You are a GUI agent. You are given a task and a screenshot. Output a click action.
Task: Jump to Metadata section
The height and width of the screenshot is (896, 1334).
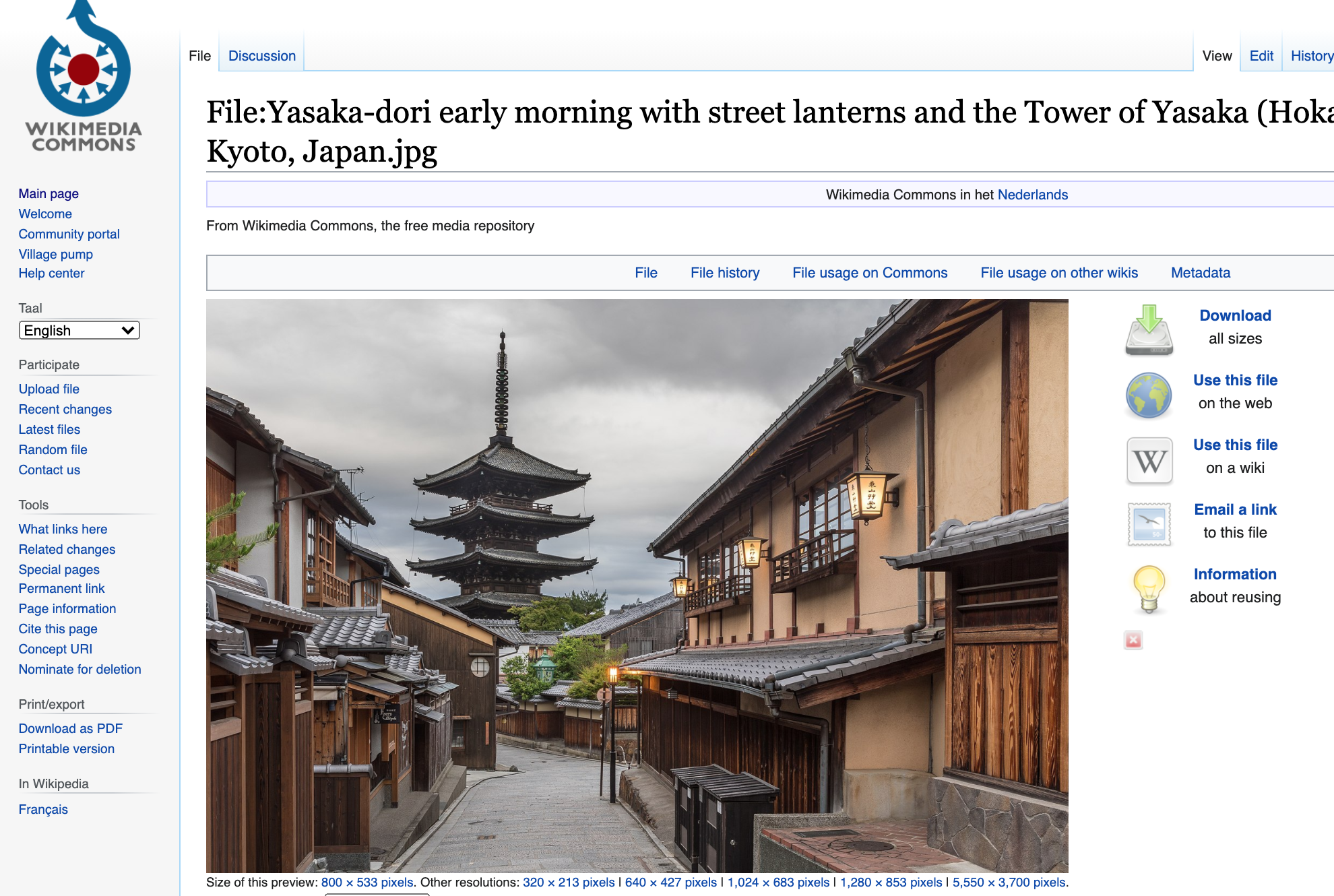(x=1200, y=273)
